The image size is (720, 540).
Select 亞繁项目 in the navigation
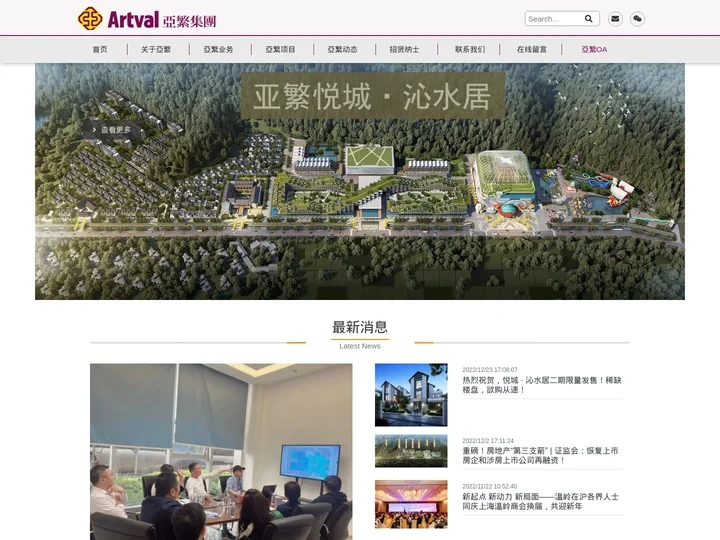click(280, 49)
